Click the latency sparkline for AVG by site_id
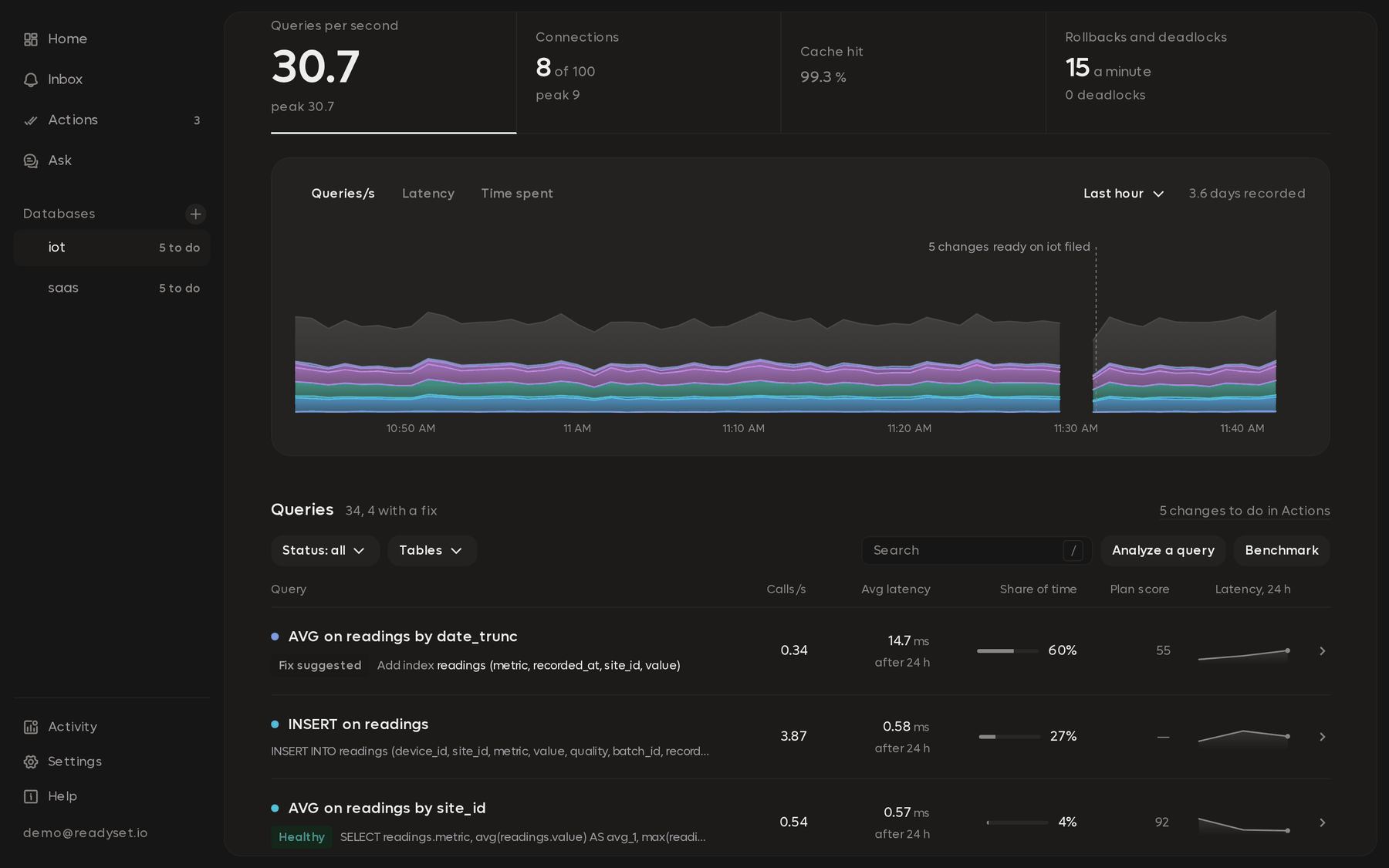Image resolution: width=1389 pixels, height=868 pixels. 1243,824
